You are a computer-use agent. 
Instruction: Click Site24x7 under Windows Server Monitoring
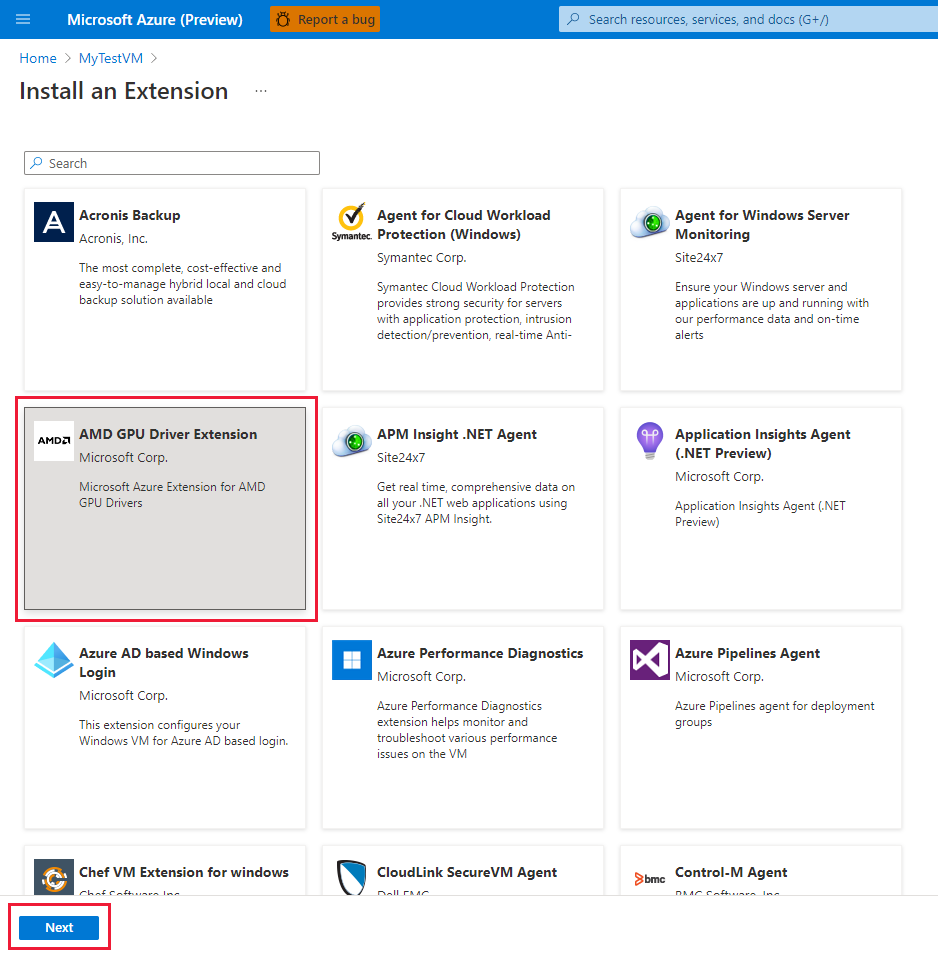[x=699, y=257]
